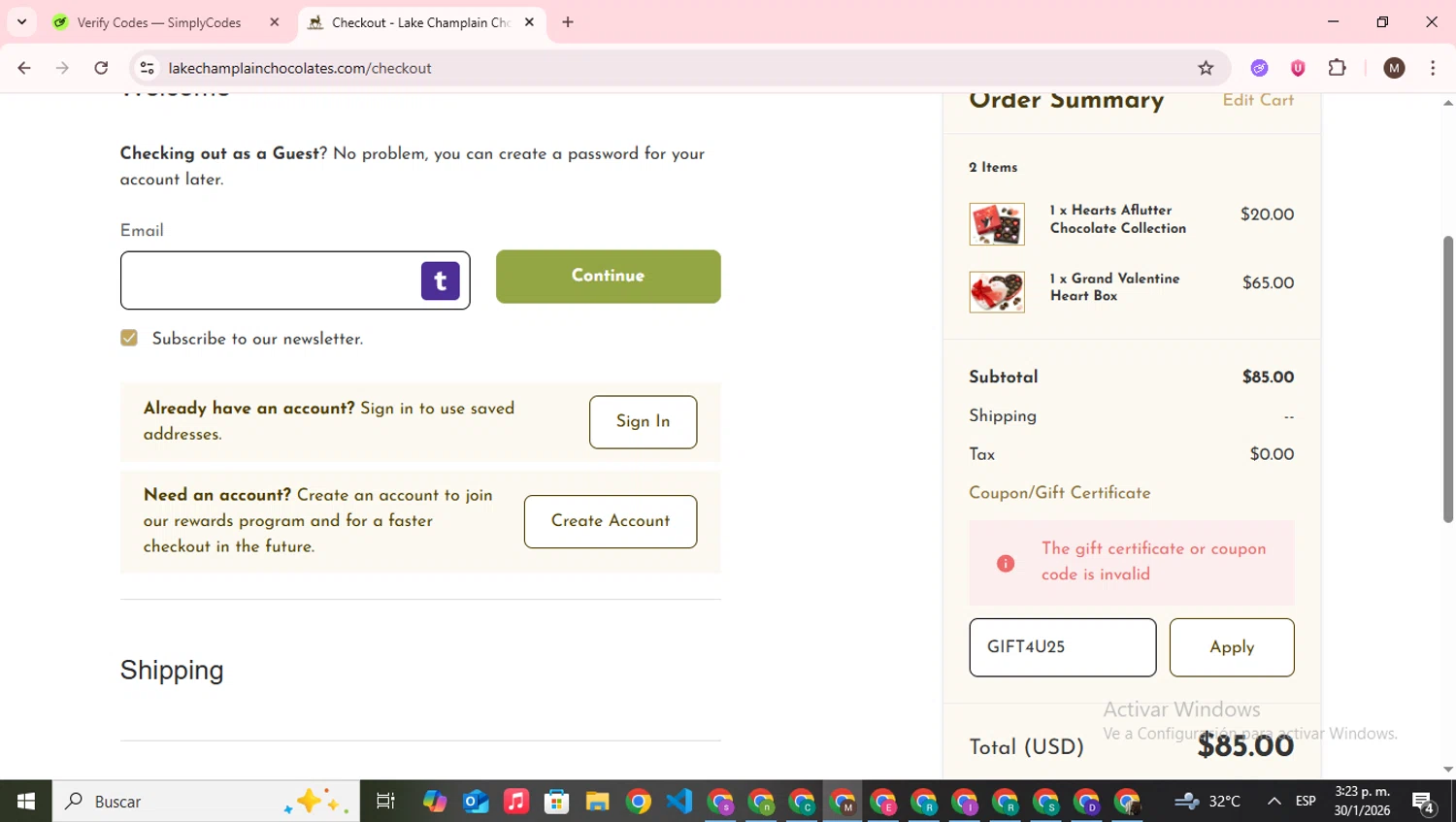Click the red info icon in coupon error
The image size is (1456, 822).
coord(1006,563)
